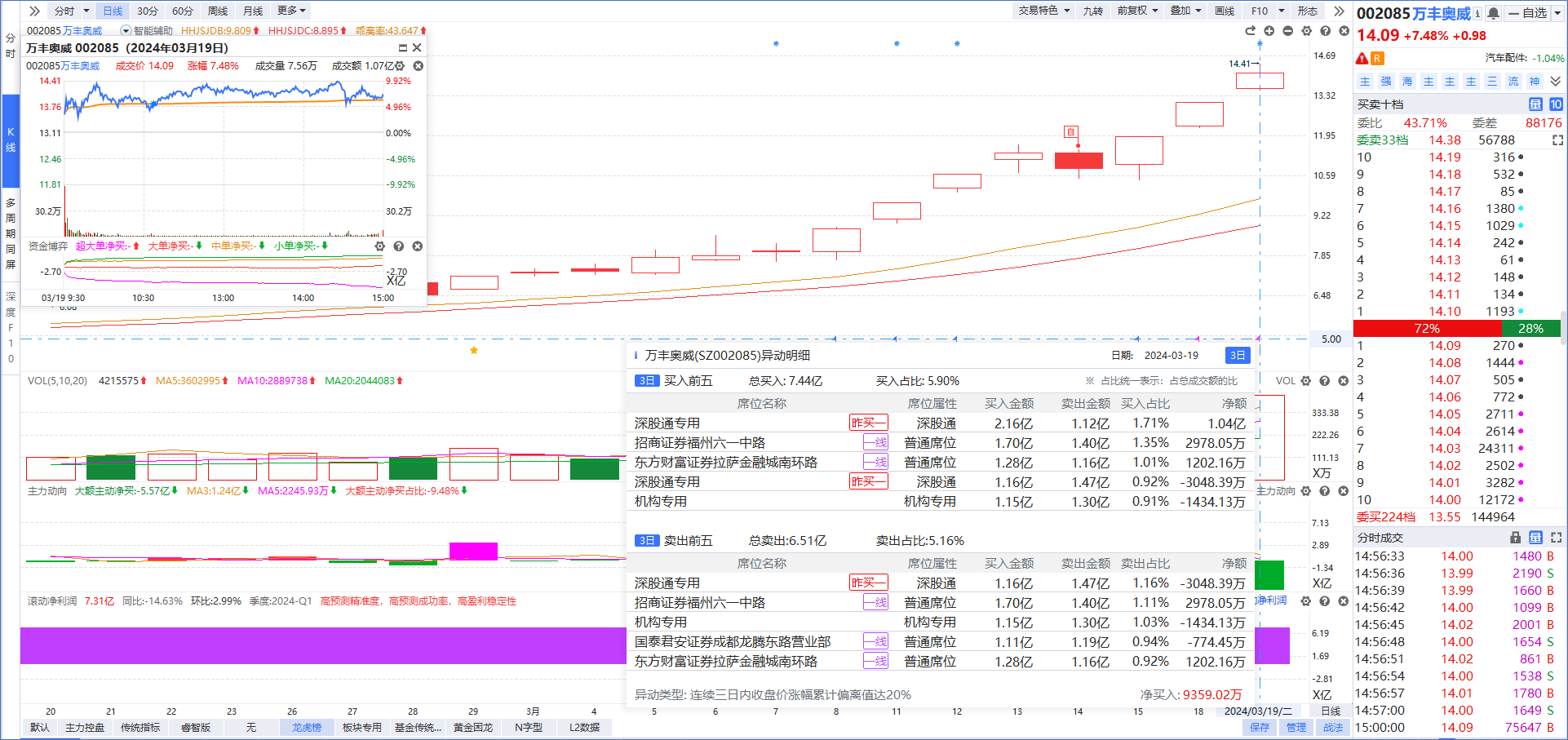The image size is (1568, 740).
Task: Click the bell alert icon in the quote panel
Action: point(1493,13)
